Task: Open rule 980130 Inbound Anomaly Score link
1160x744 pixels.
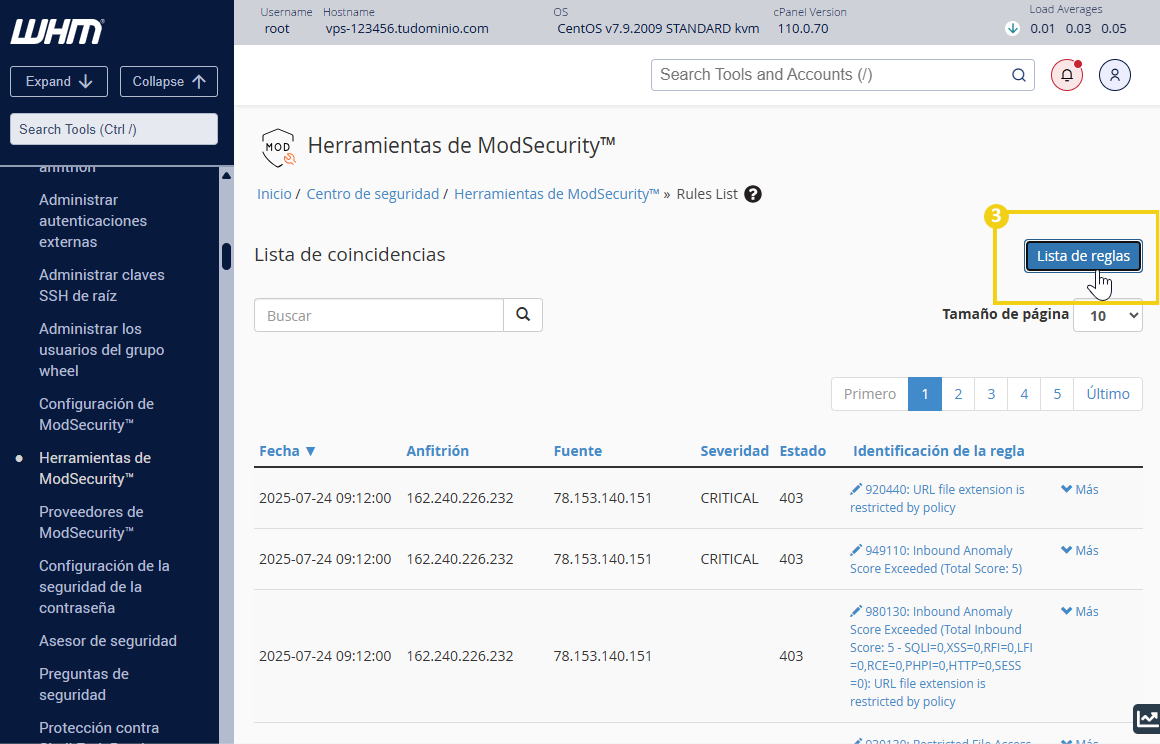Action: (x=941, y=656)
